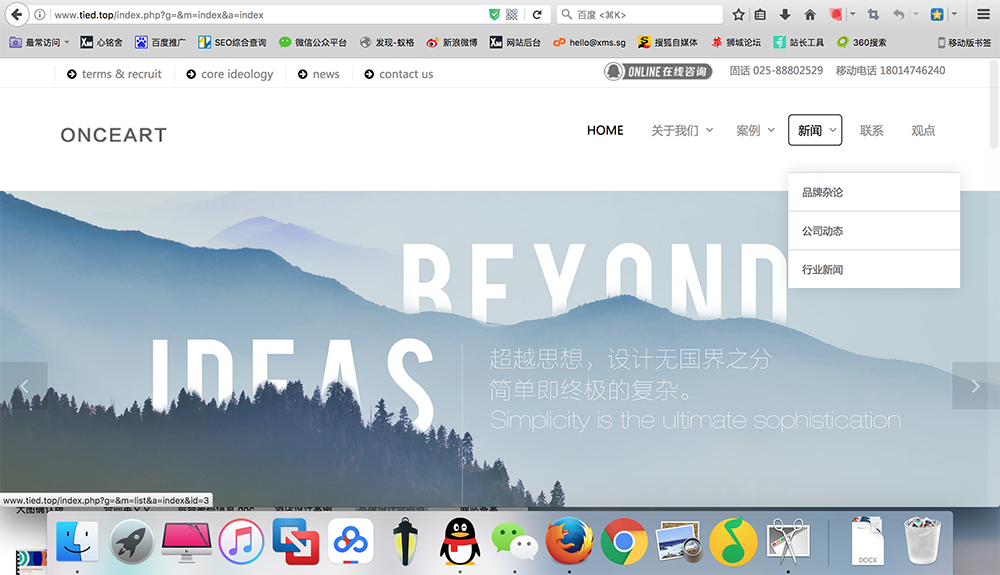Open the Firefox downloads arrow icon
This screenshot has width=1000, height=575.
[785, 15]
